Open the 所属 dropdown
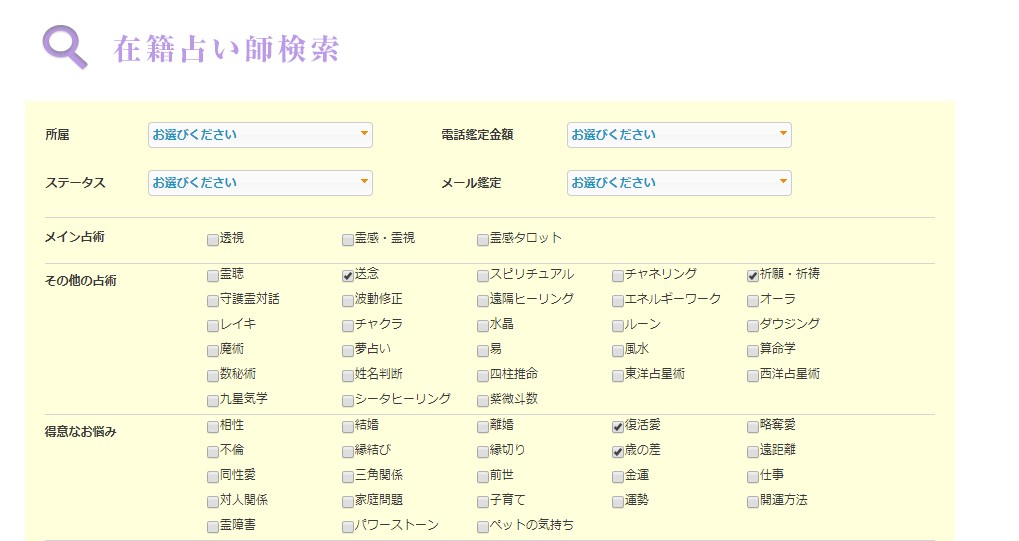 pos(260,135)
